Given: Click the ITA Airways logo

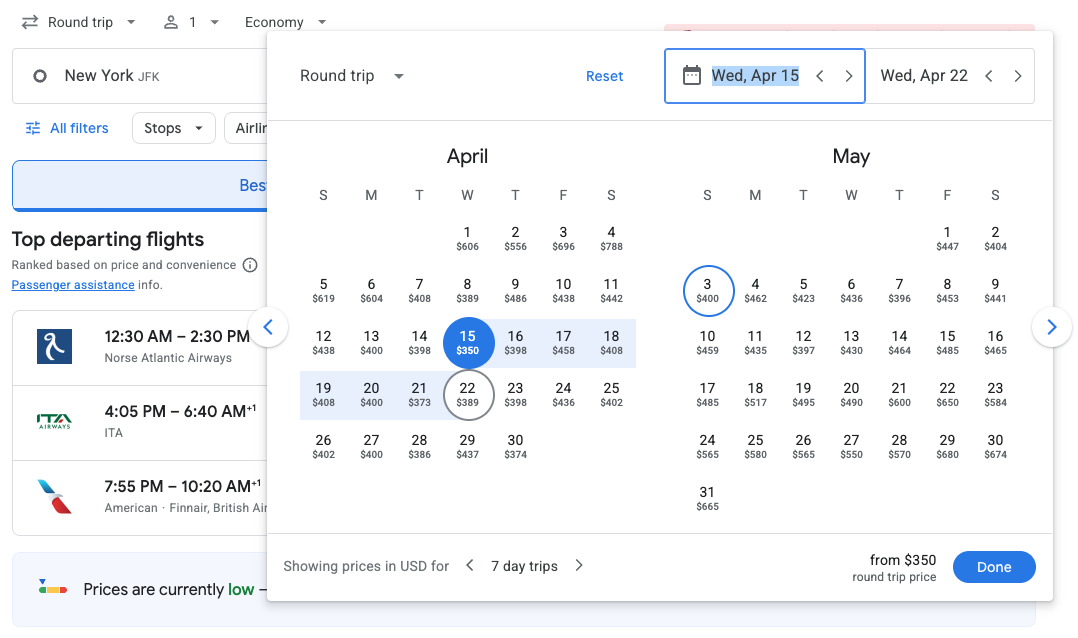Looking at the screenshot, I should tap(53, 422).
